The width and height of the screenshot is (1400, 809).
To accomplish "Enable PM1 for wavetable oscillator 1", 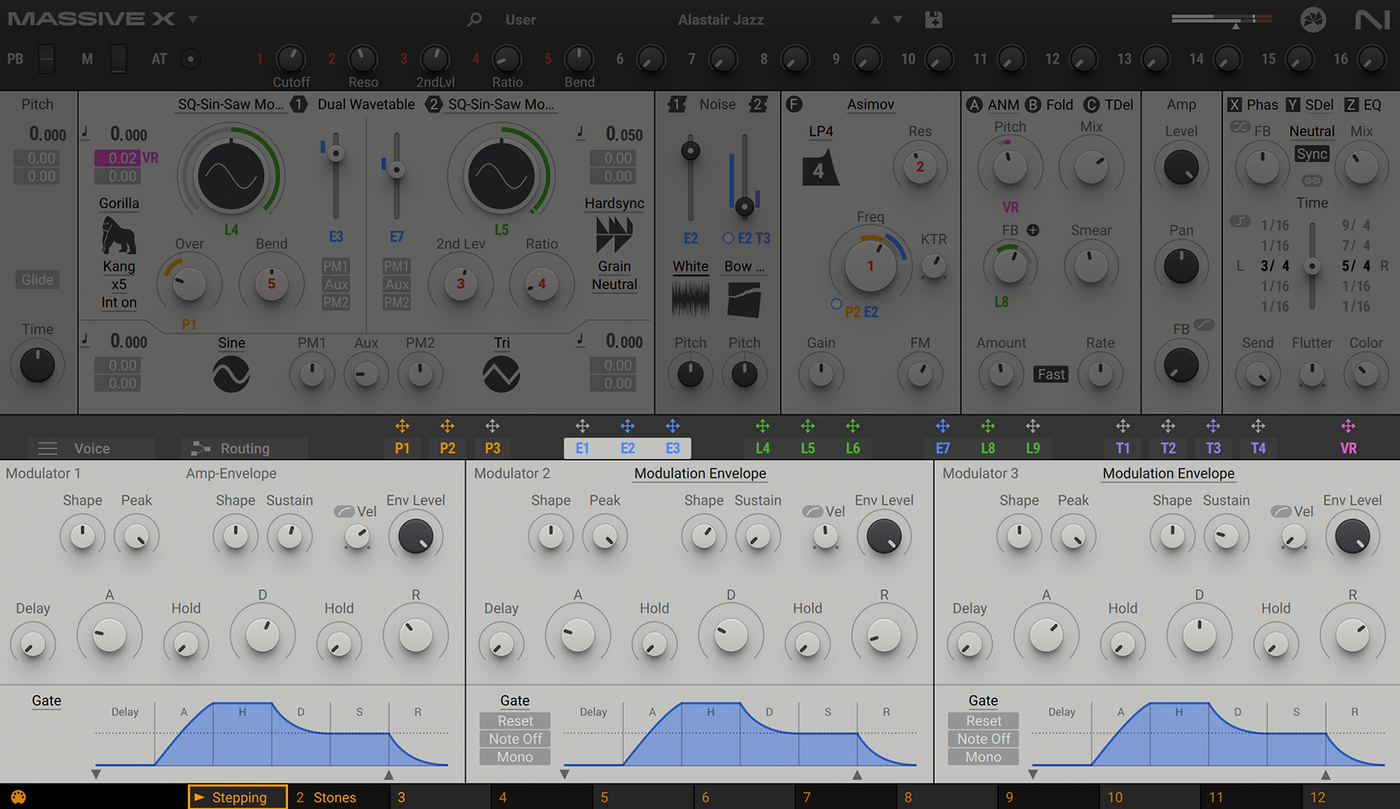I will tap(335, 266).
